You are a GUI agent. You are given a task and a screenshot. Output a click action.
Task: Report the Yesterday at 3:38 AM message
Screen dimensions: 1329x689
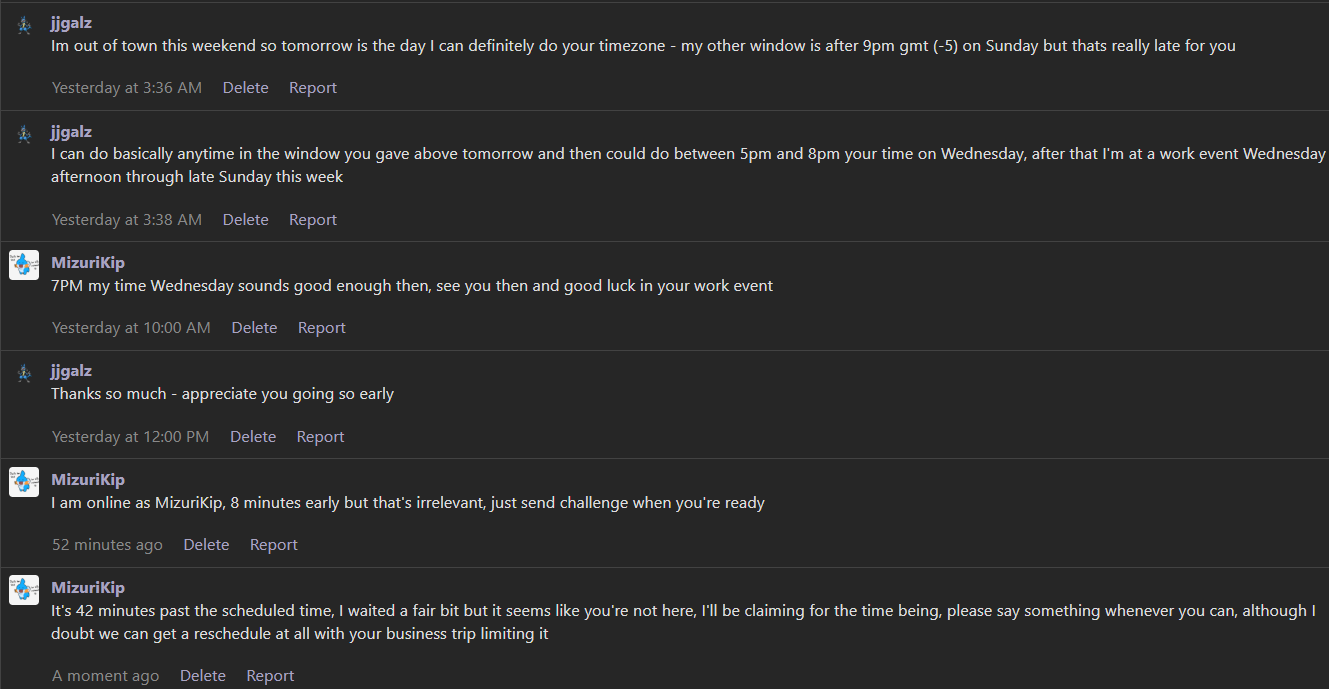313,220
